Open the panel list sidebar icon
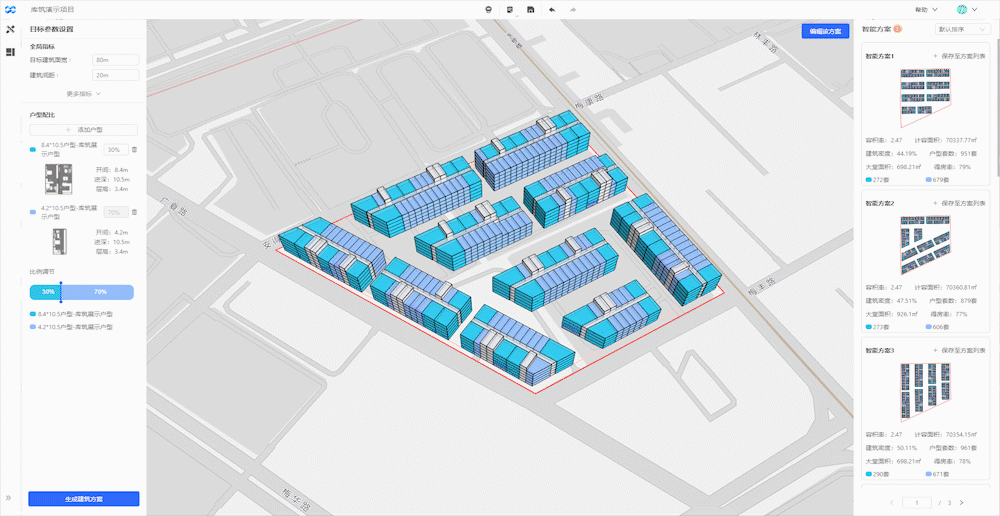Image resolution: width=1000 pixels, height=516 pixels. [x=10, y=52]
